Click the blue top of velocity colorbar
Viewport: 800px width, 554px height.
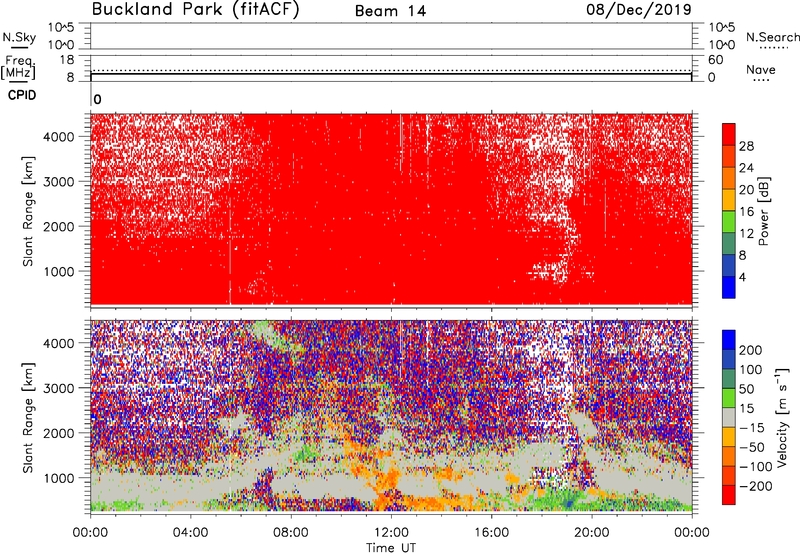click(729, 340)
